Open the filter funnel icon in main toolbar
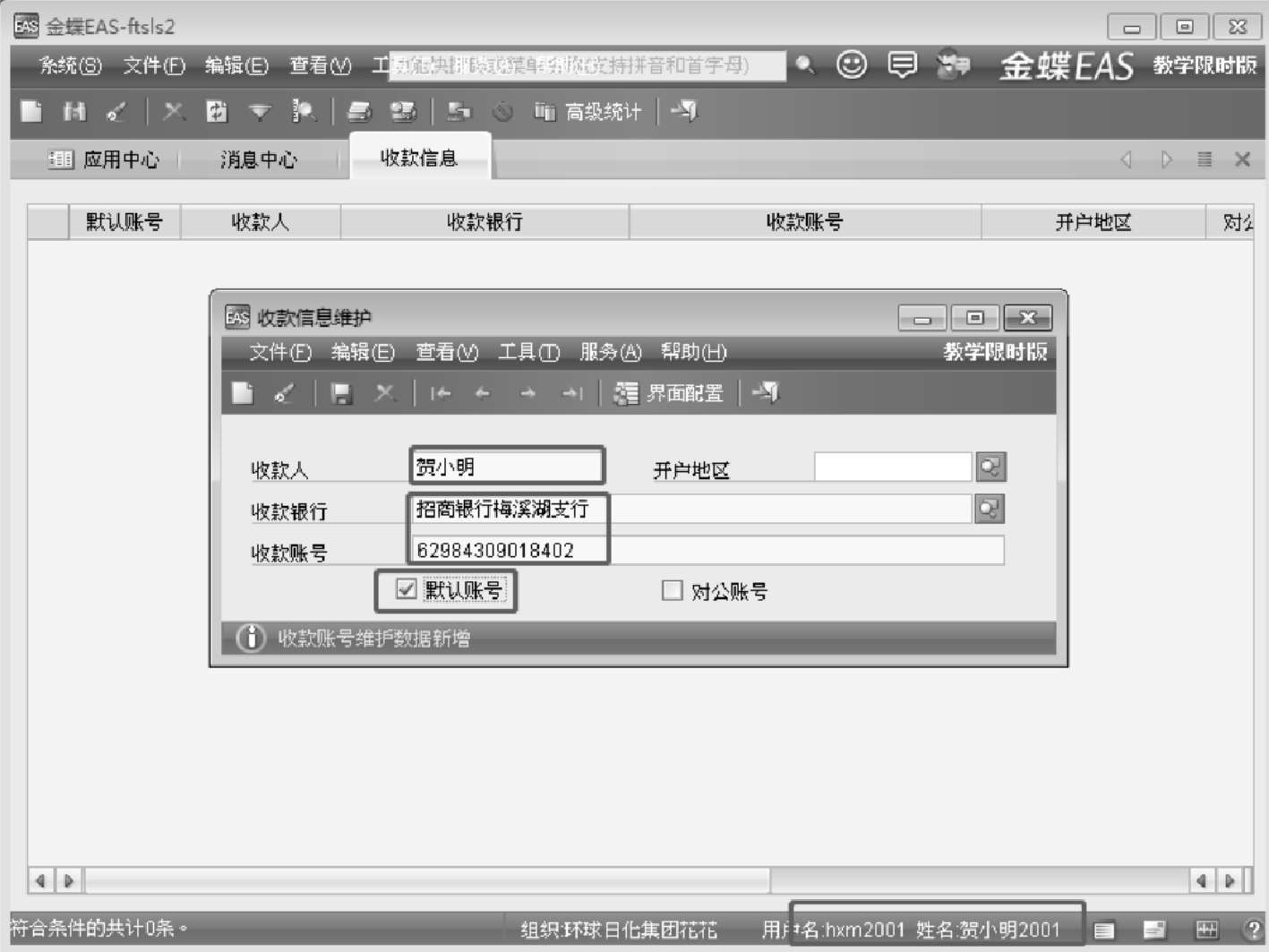The height and width of the screenshot is (952, 1269). [260, 111]
